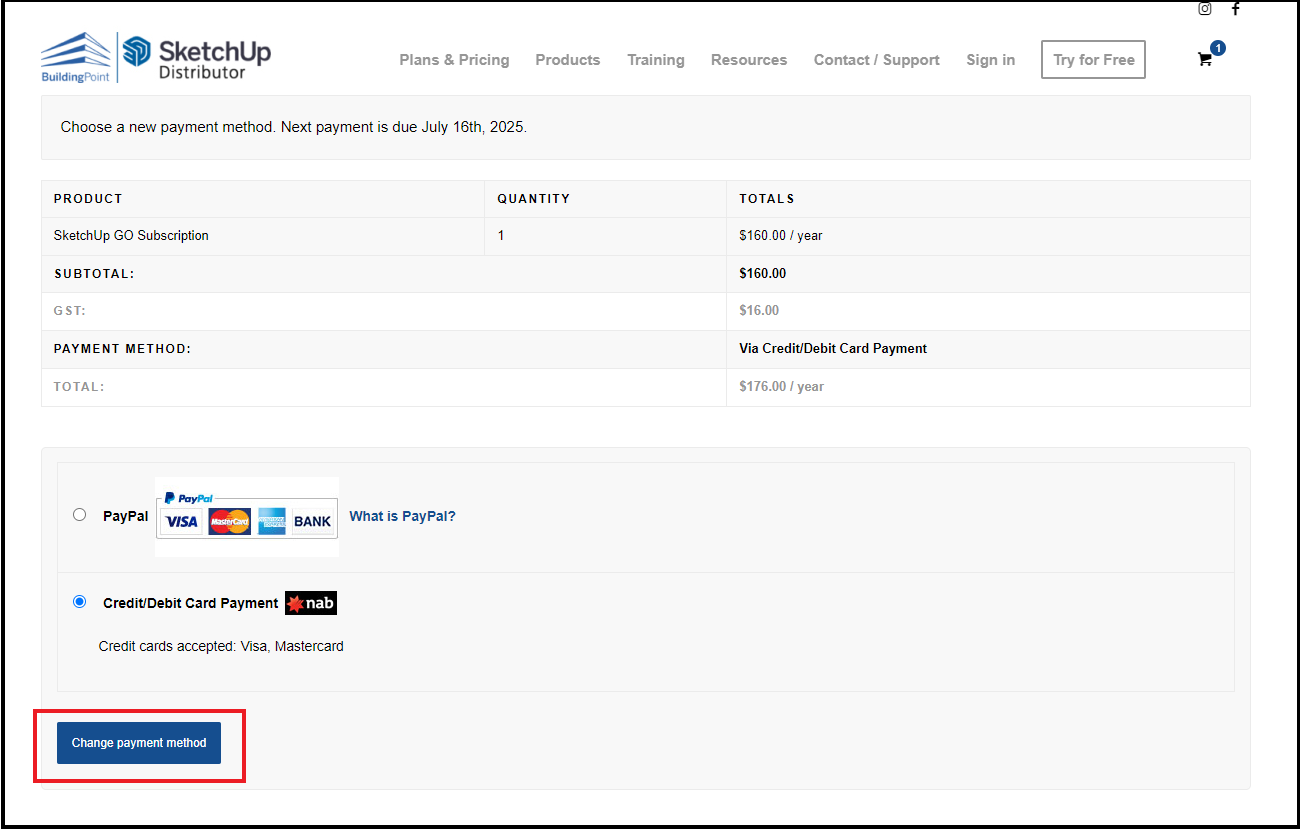Image resolution: width=1300 pixels, height=830 pixels.
Task: Click the GST: row label
Action: (70, 311)
